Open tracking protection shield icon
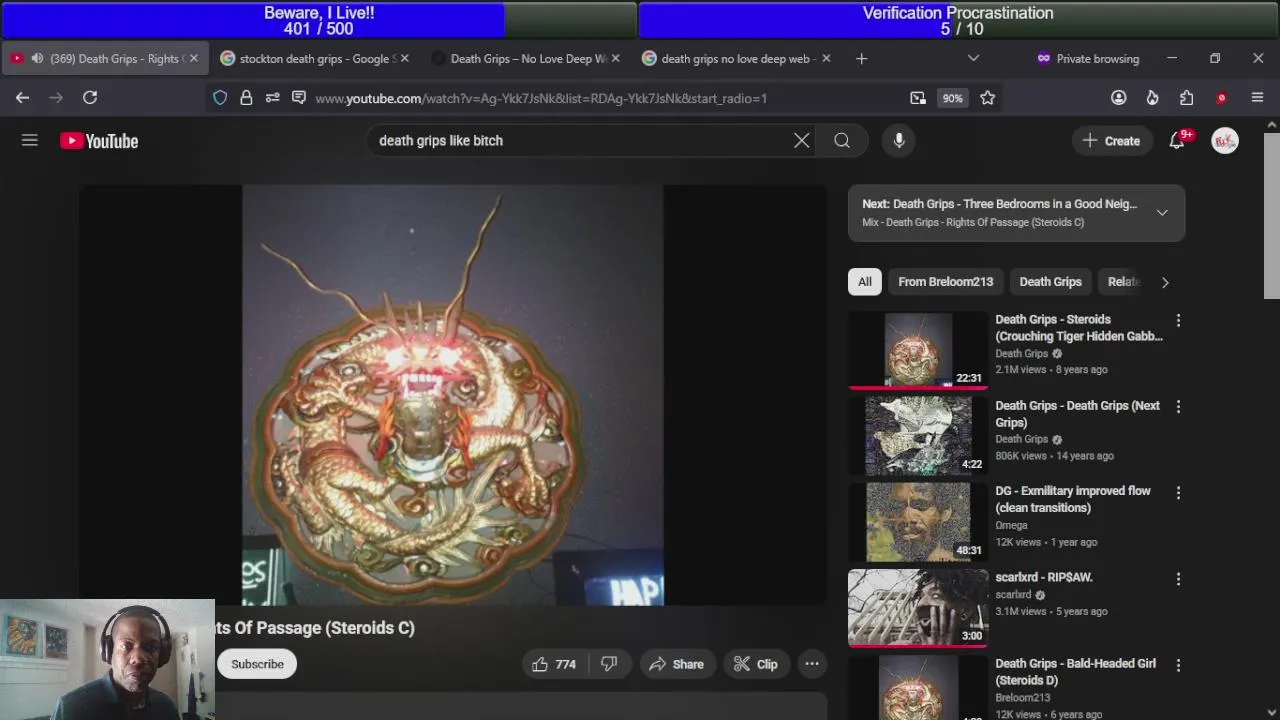Viewport: 1280px width, 720px height. (x=220, y=98)
